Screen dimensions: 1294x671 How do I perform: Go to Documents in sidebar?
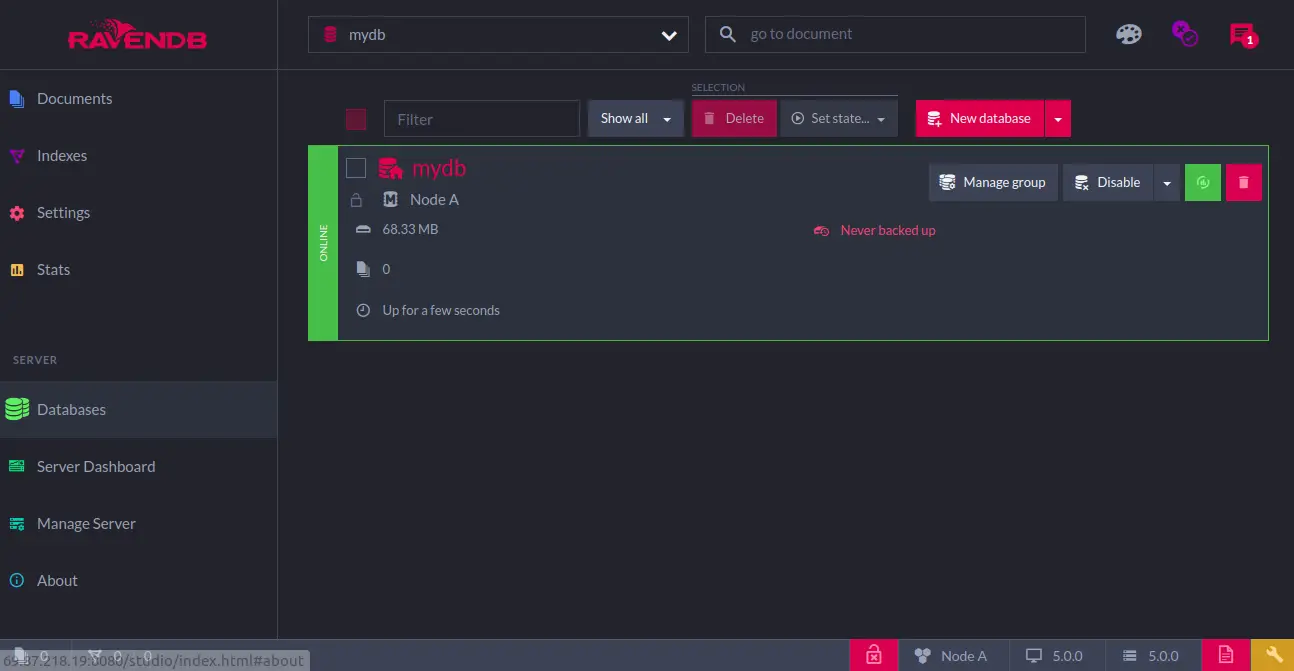point(139,99)
